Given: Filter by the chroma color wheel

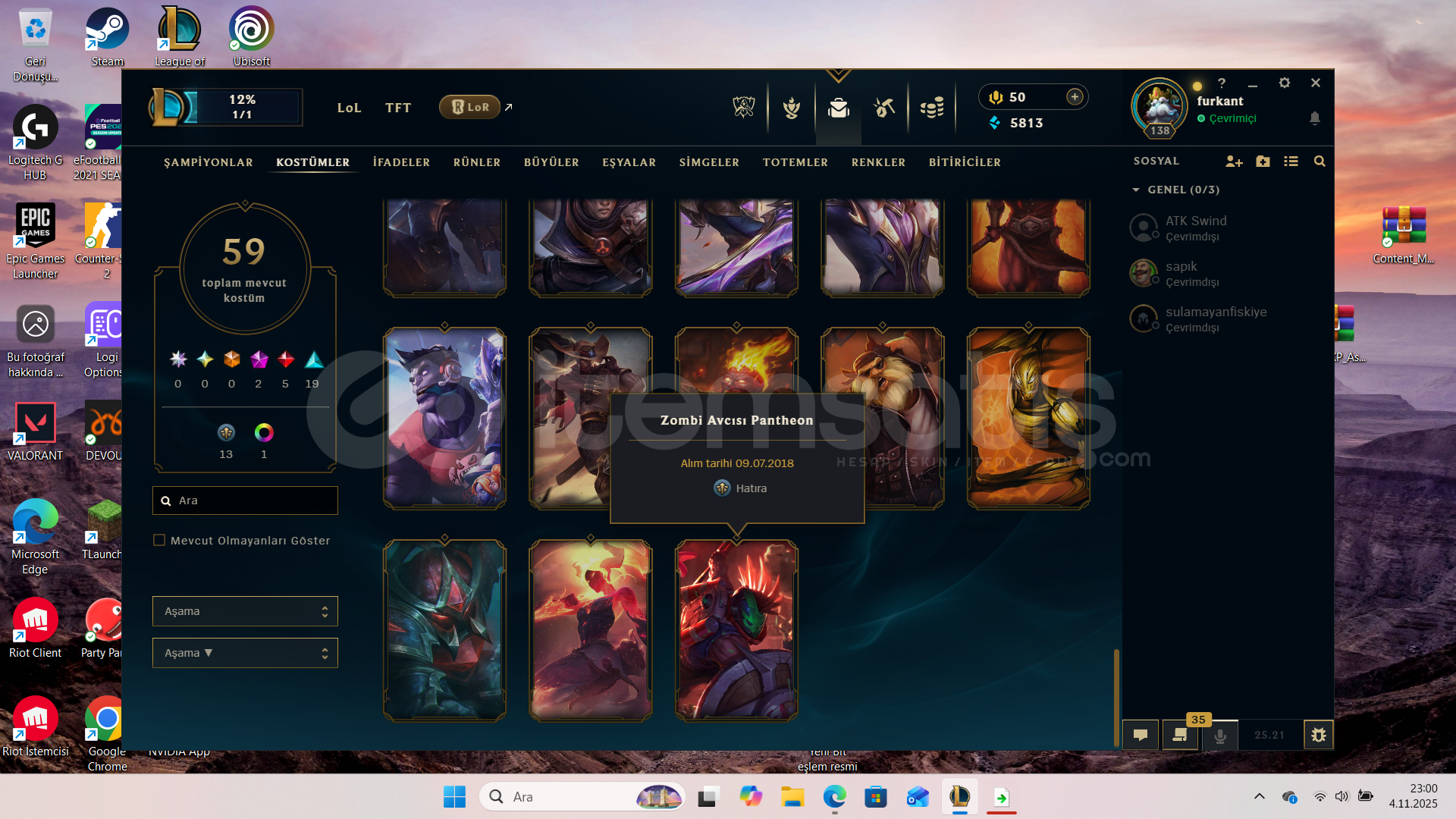Looking at the screenshot, I should (264, 433).
